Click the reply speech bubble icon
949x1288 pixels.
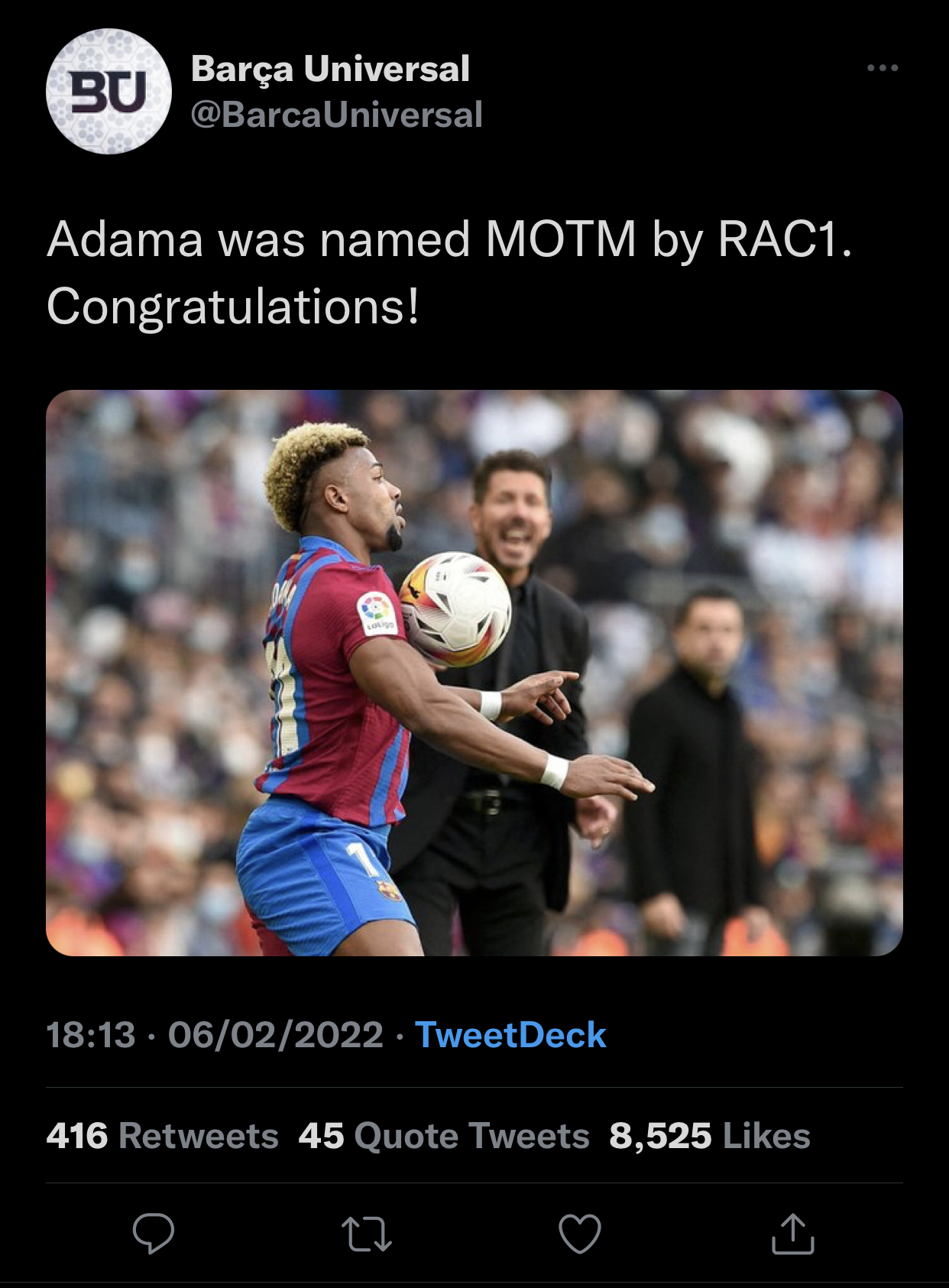pos(154,1233)
